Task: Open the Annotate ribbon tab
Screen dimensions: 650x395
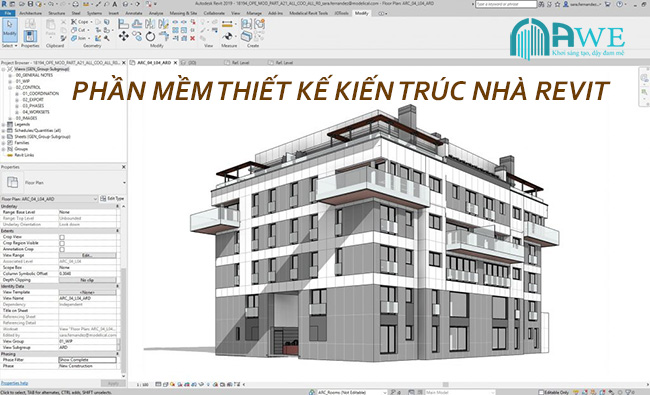Action: point(133,13)
